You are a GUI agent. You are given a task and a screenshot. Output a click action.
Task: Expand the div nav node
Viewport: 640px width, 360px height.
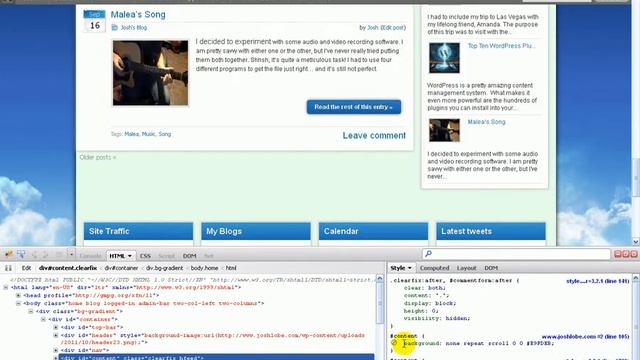(x=56, y=350)
